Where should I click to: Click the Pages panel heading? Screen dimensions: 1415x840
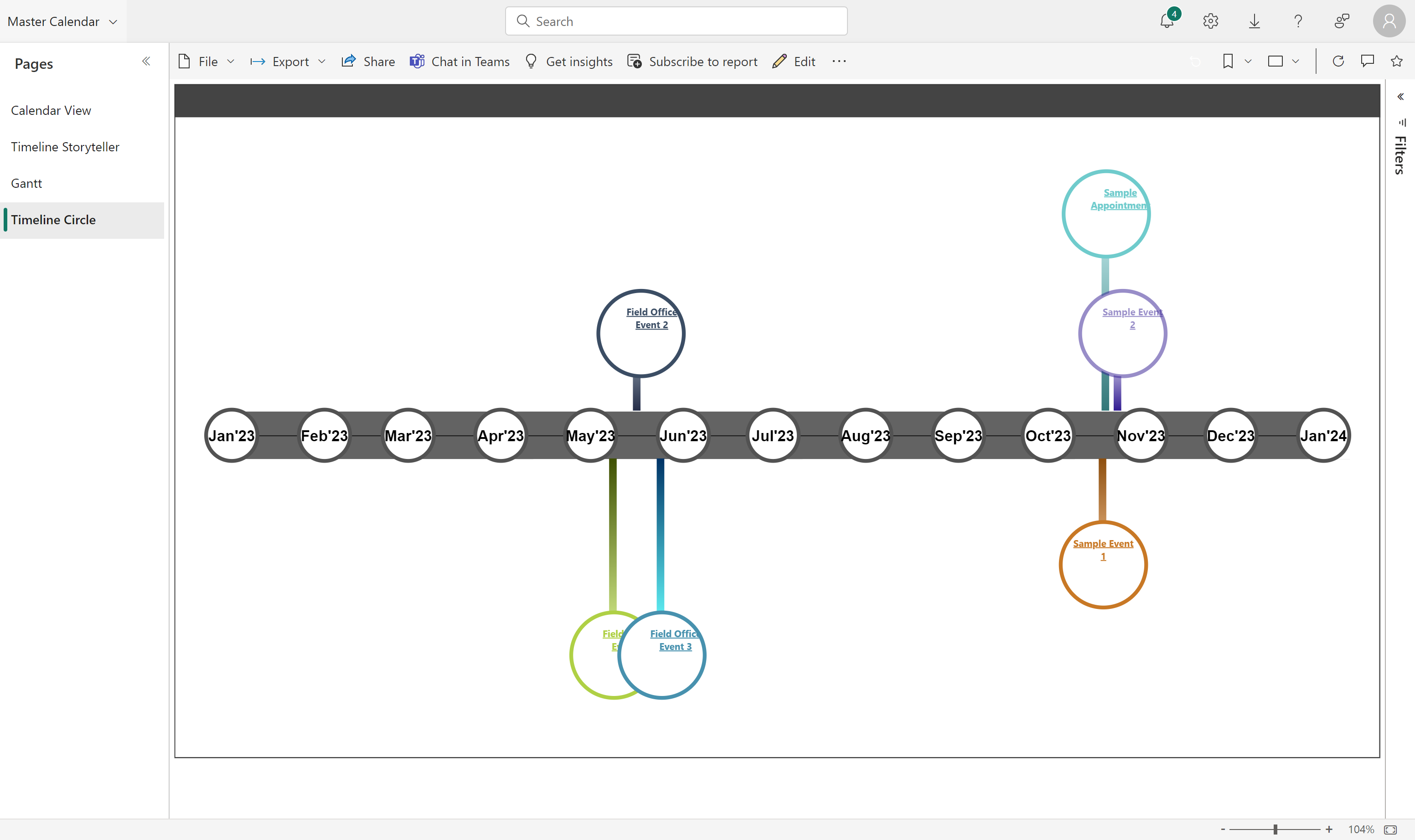34,63
